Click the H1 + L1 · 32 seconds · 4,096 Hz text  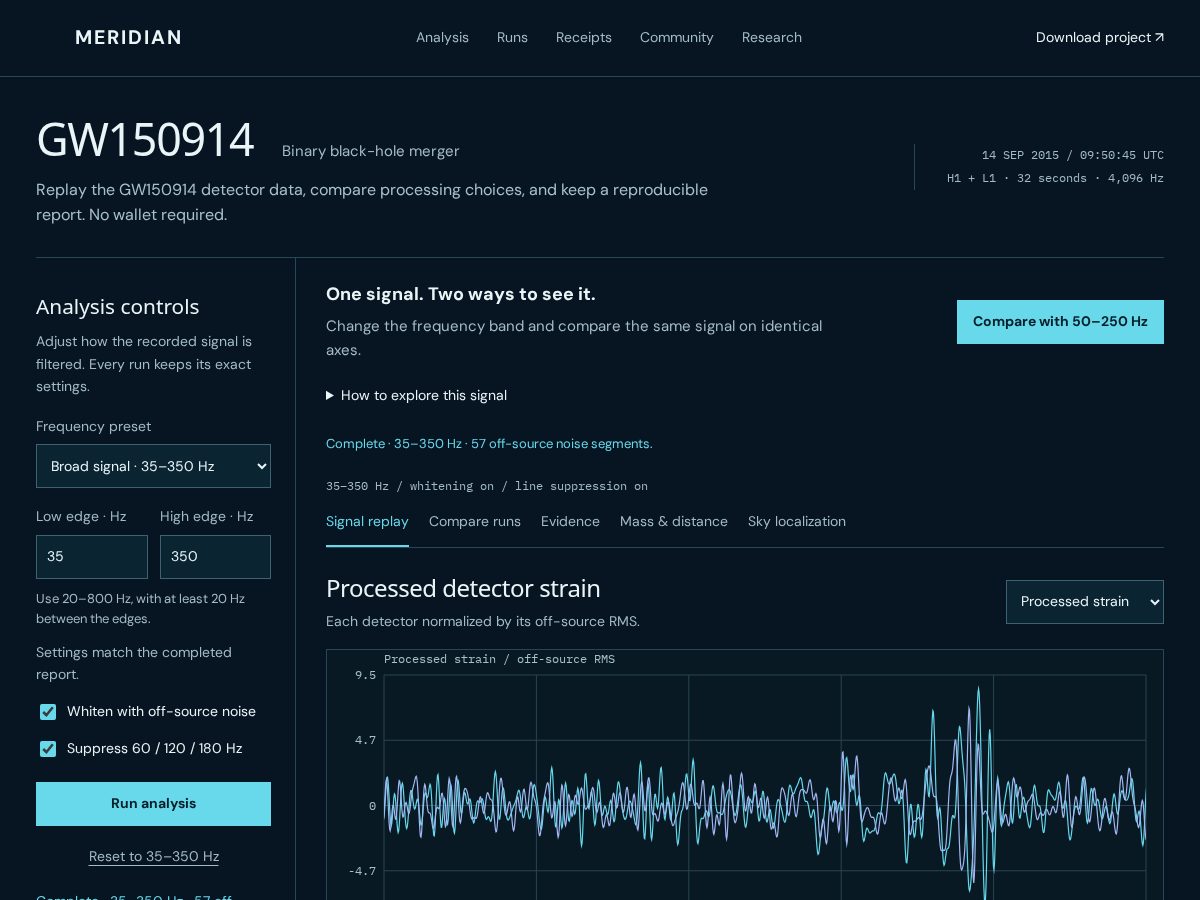pyautogui.click(x=1055, y=178)
